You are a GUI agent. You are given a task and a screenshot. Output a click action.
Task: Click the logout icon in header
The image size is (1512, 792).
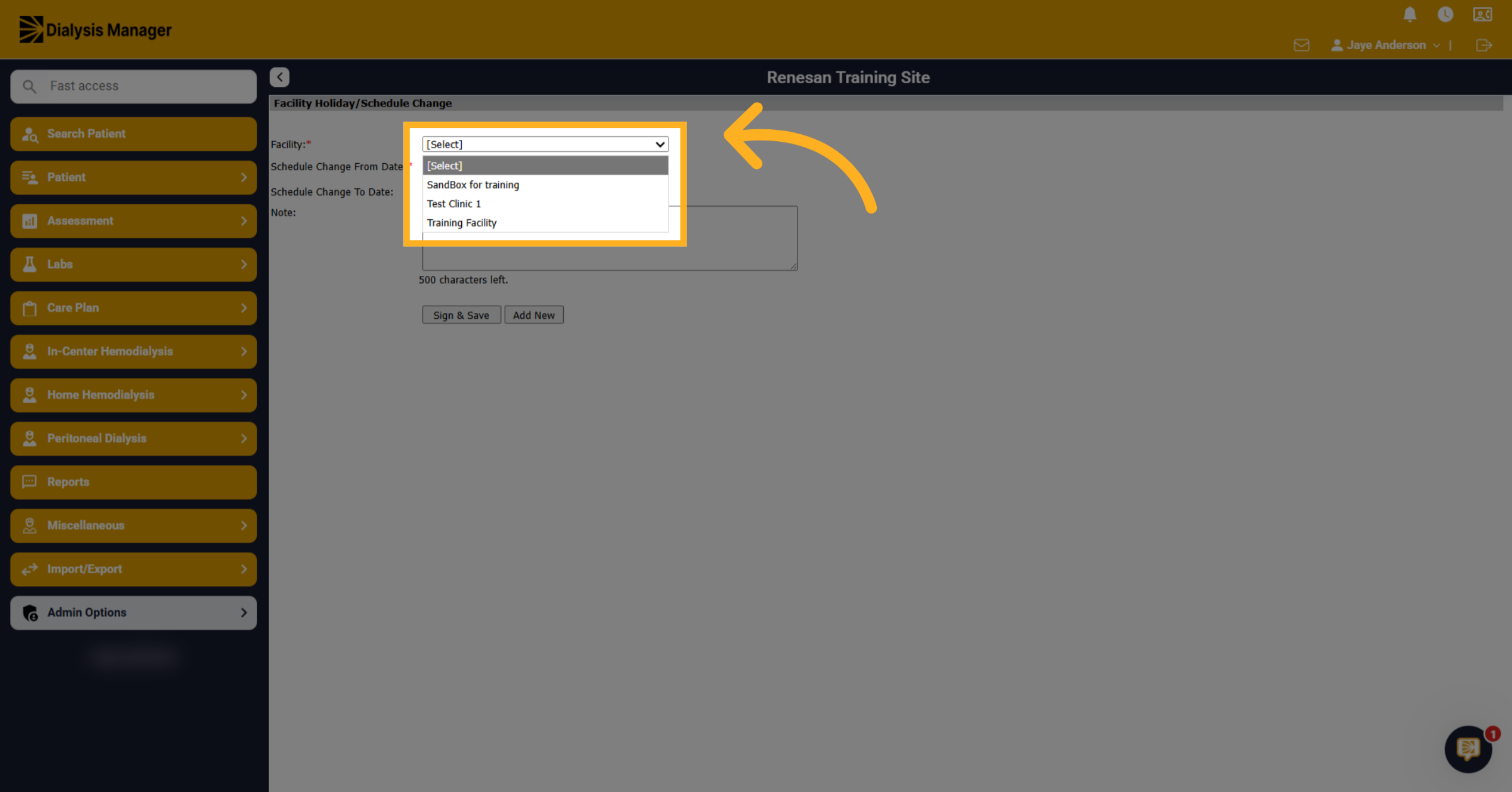(x=1484, y=45)
